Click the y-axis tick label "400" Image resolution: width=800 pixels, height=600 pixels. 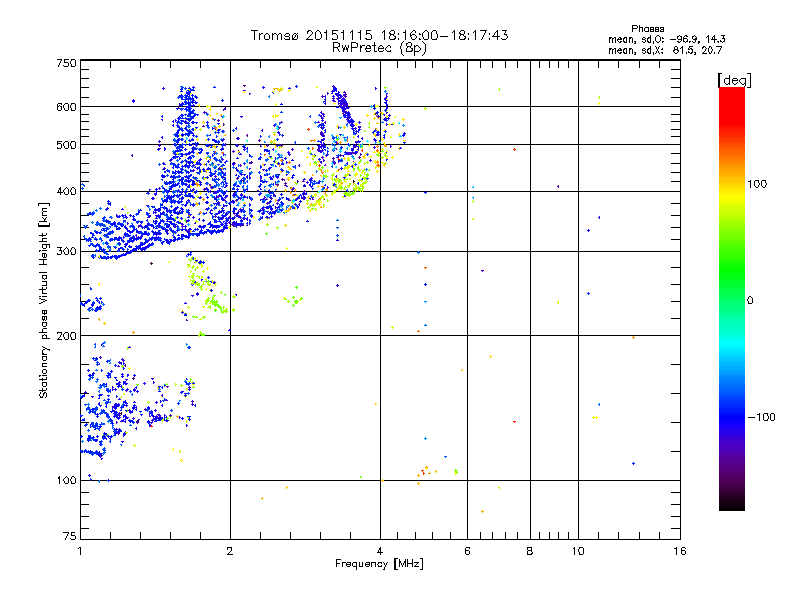tap(66, 191)
